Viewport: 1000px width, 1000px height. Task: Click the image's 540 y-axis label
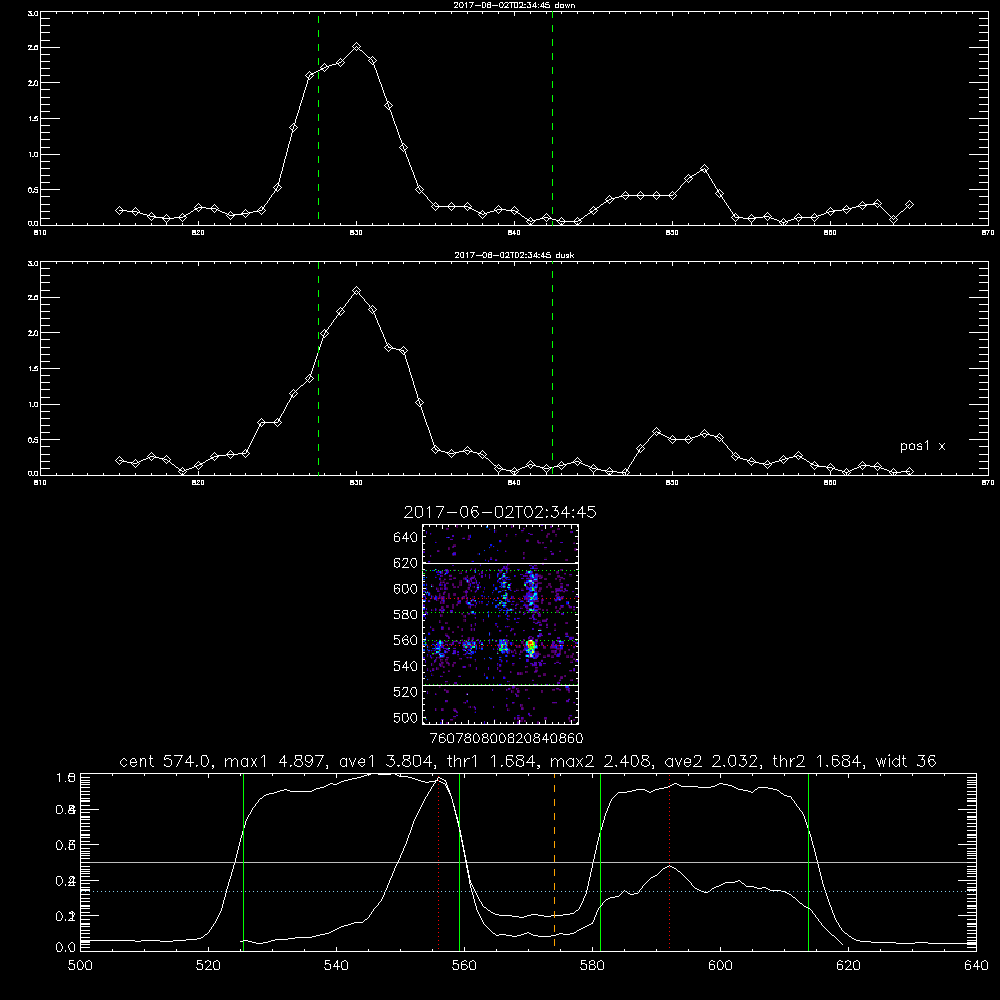(x=406, y=666)
